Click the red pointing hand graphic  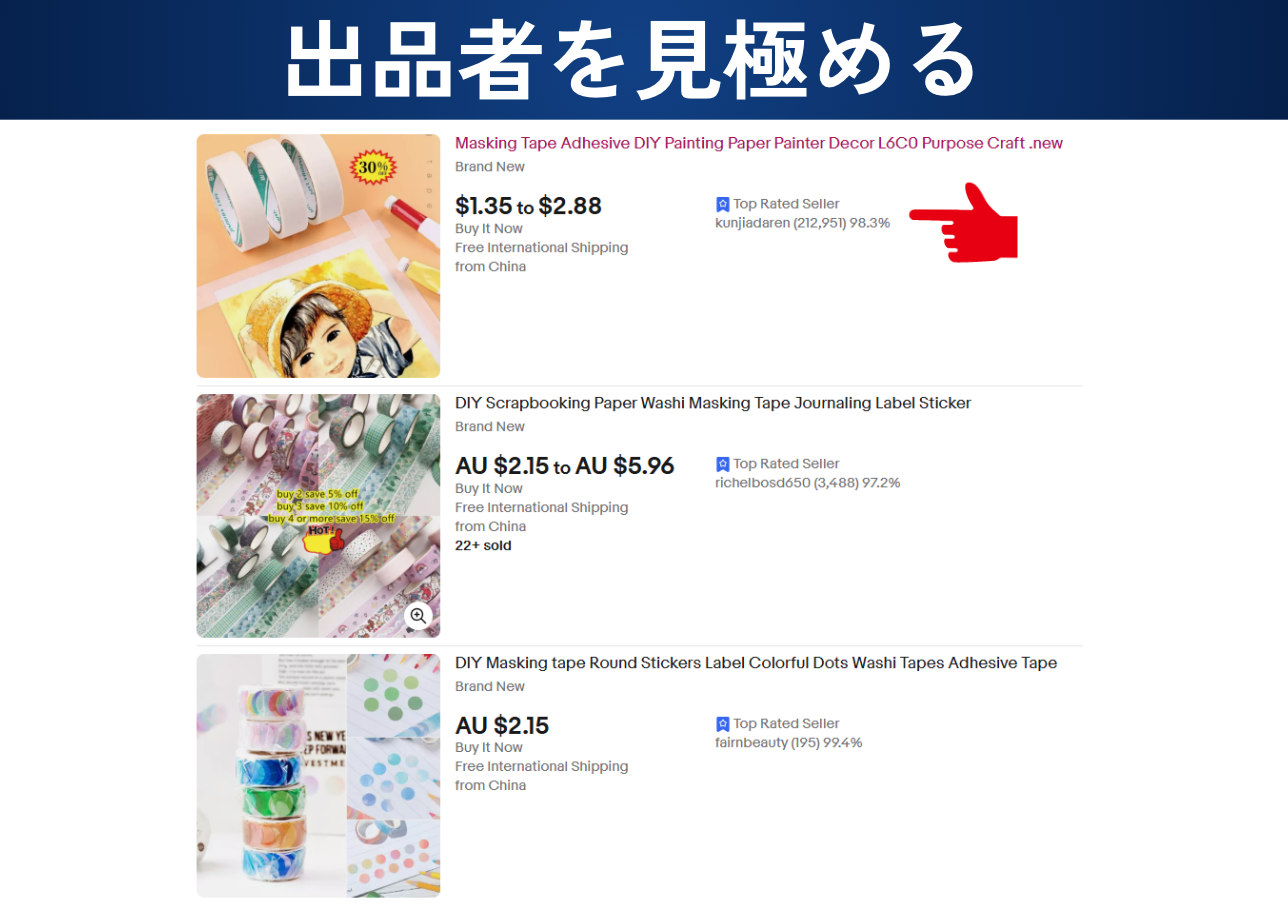(x=963, y=223)
